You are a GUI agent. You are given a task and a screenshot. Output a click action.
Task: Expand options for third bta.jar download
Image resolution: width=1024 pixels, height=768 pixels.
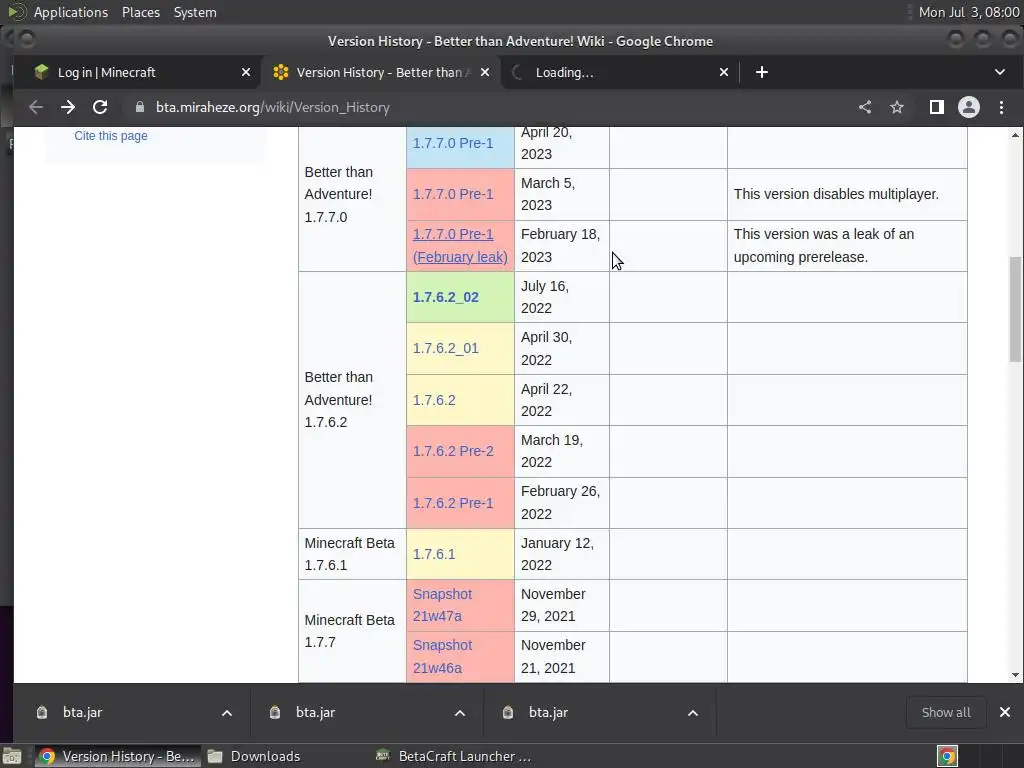693,712
